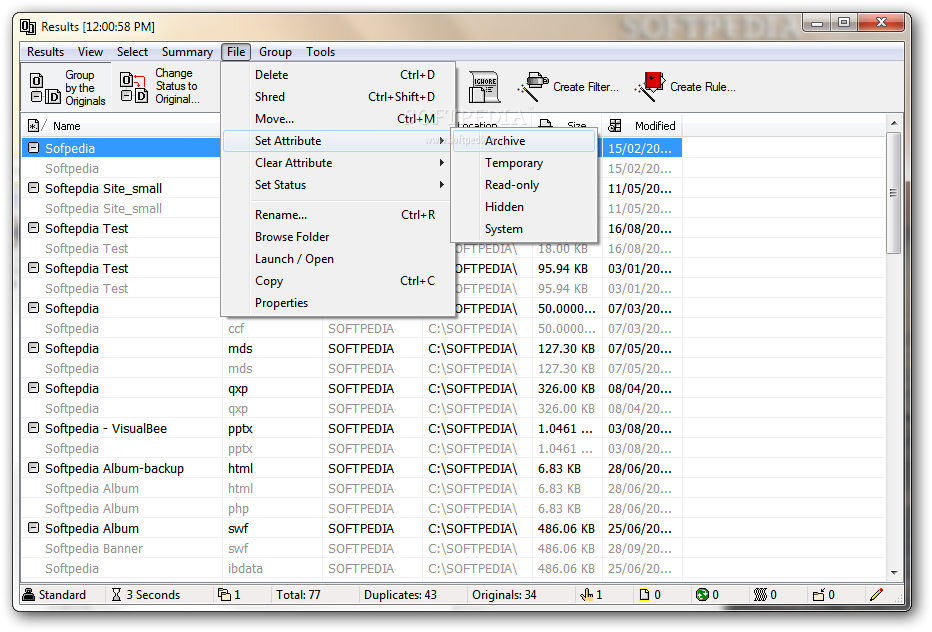The width and height of the screenshot is (932, 632).
Task: Click scrollbar up arrow in results list
Action: [893, 123]
